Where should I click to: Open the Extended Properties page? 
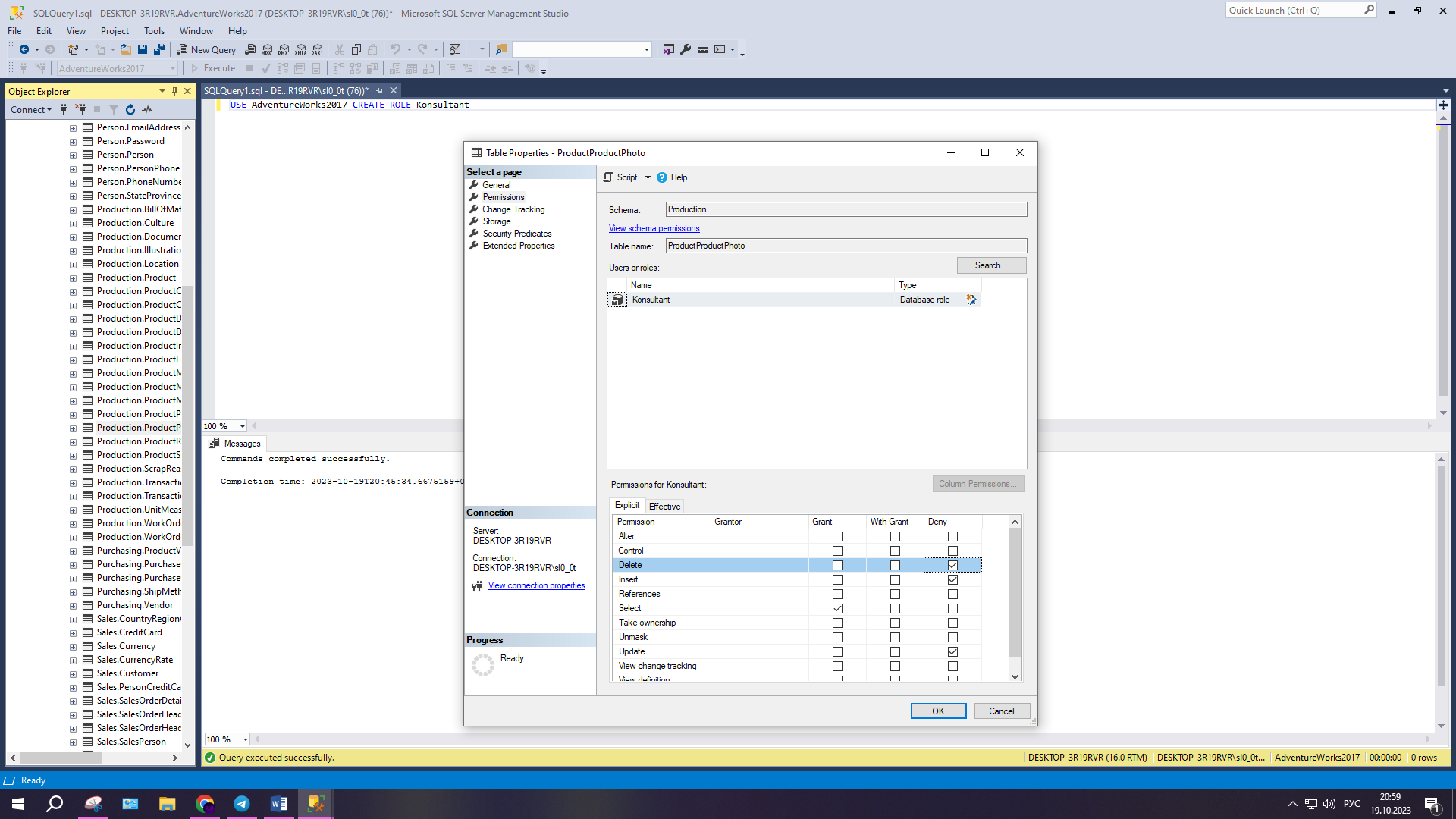519,246
